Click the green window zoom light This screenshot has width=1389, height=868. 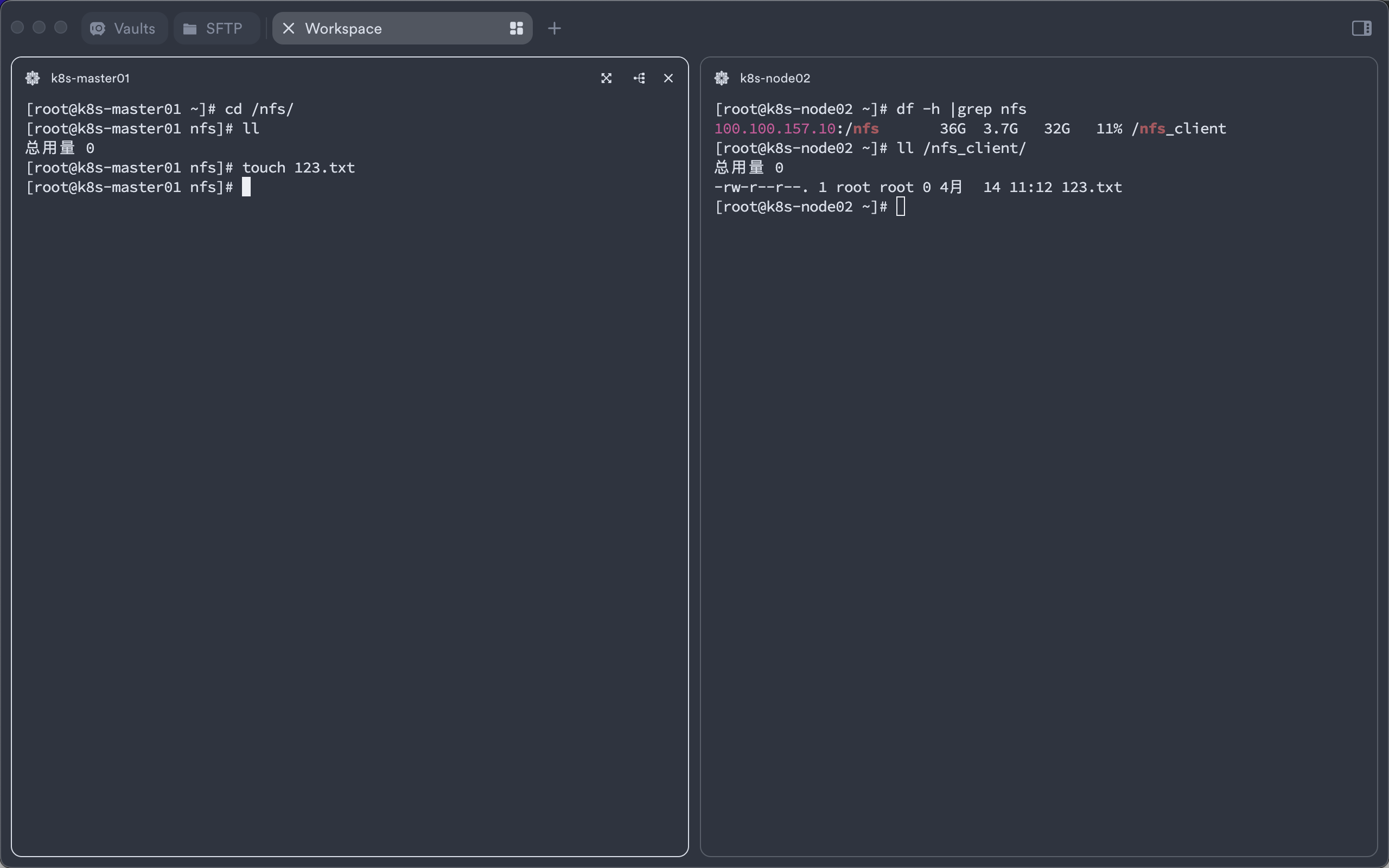(61, 28)
